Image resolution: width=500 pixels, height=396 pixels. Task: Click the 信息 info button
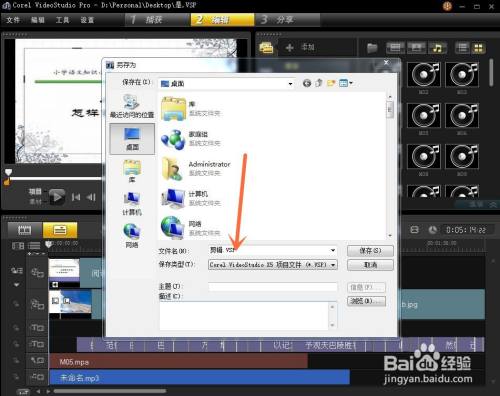pyautogui.click(x=366, y=287)
